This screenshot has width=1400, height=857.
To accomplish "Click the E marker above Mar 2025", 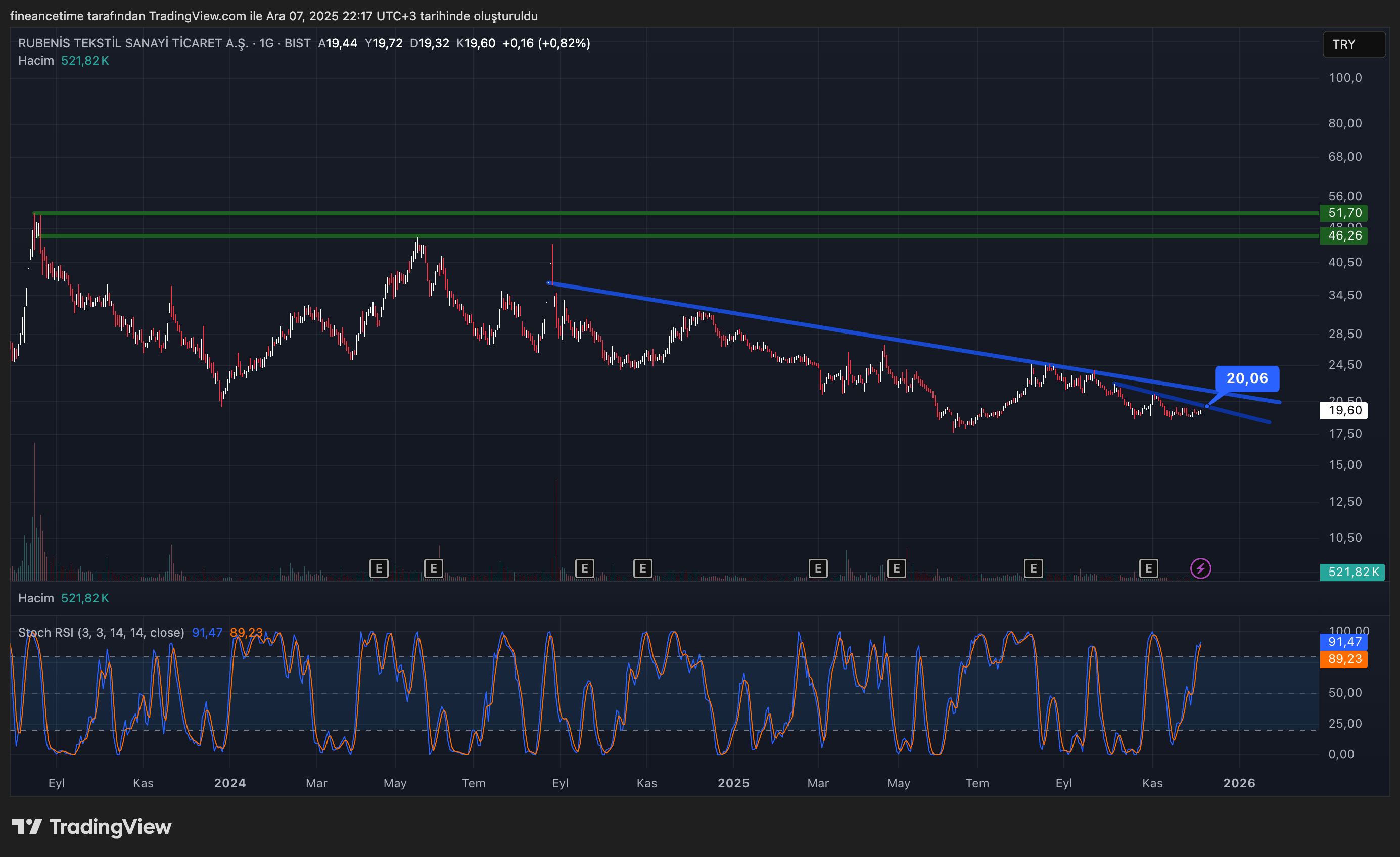I will click(x=818, y=568).
